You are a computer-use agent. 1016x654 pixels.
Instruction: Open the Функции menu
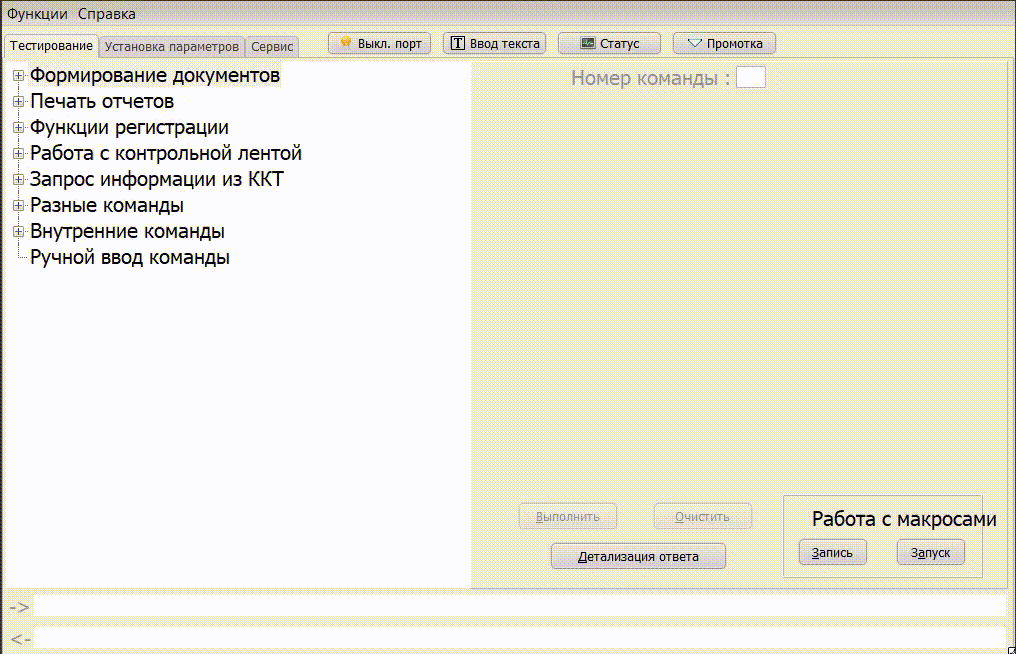point(37,14)
